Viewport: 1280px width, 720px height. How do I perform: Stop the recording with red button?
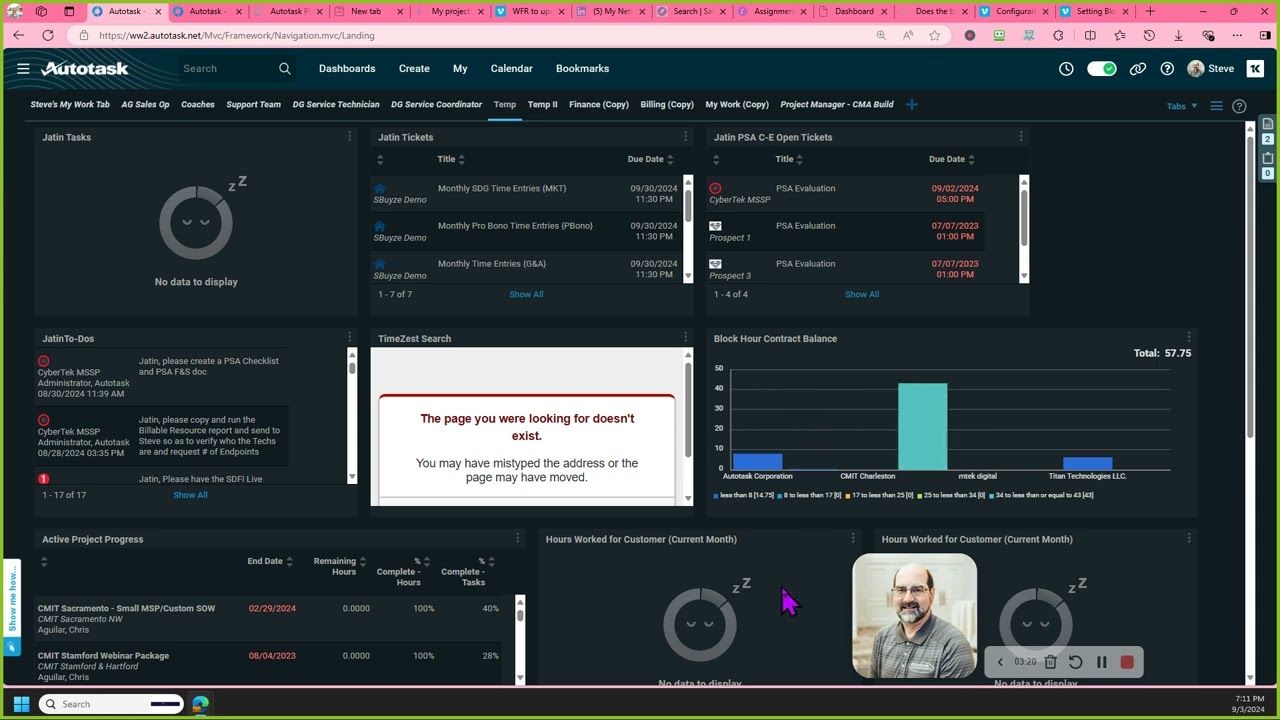point(1127,662)
